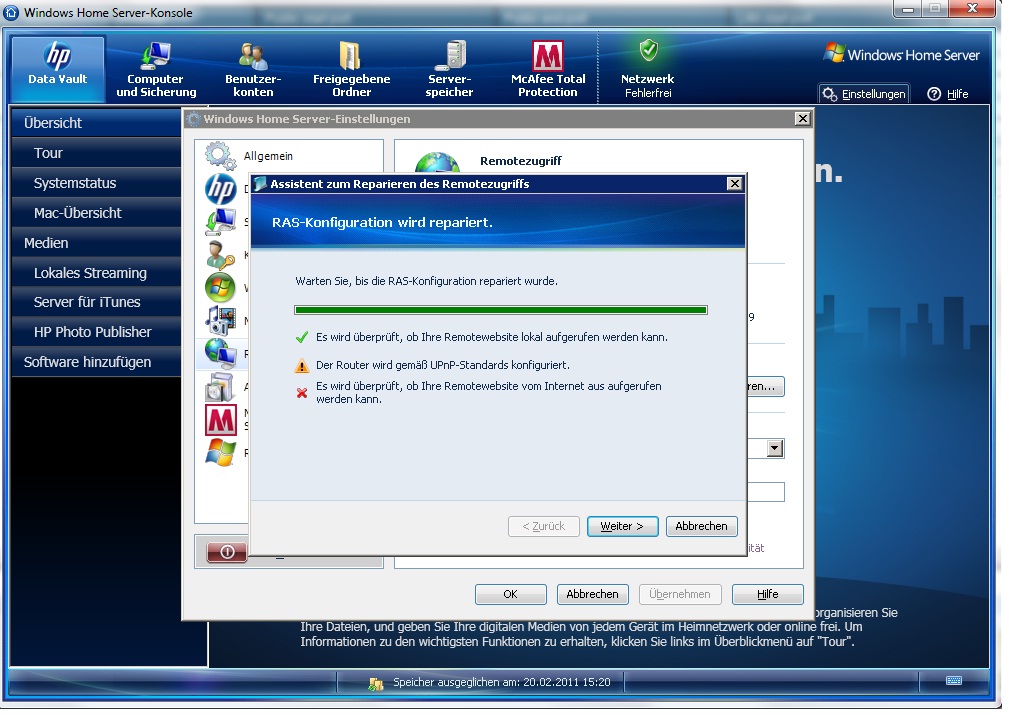The width and height of the screenshot is (1009, 717).
Task: Select the McAfee settings category icon
Action: 221,420
